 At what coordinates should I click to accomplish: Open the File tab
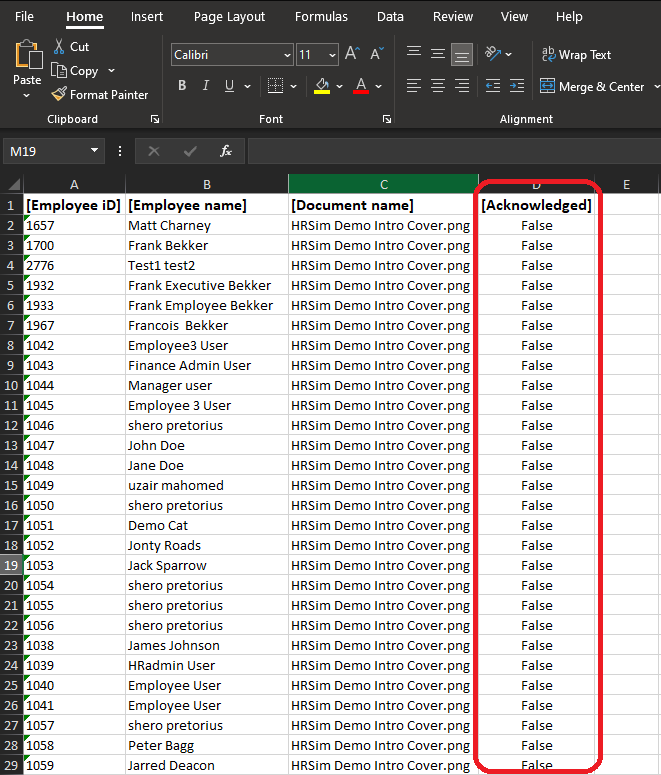24,16
